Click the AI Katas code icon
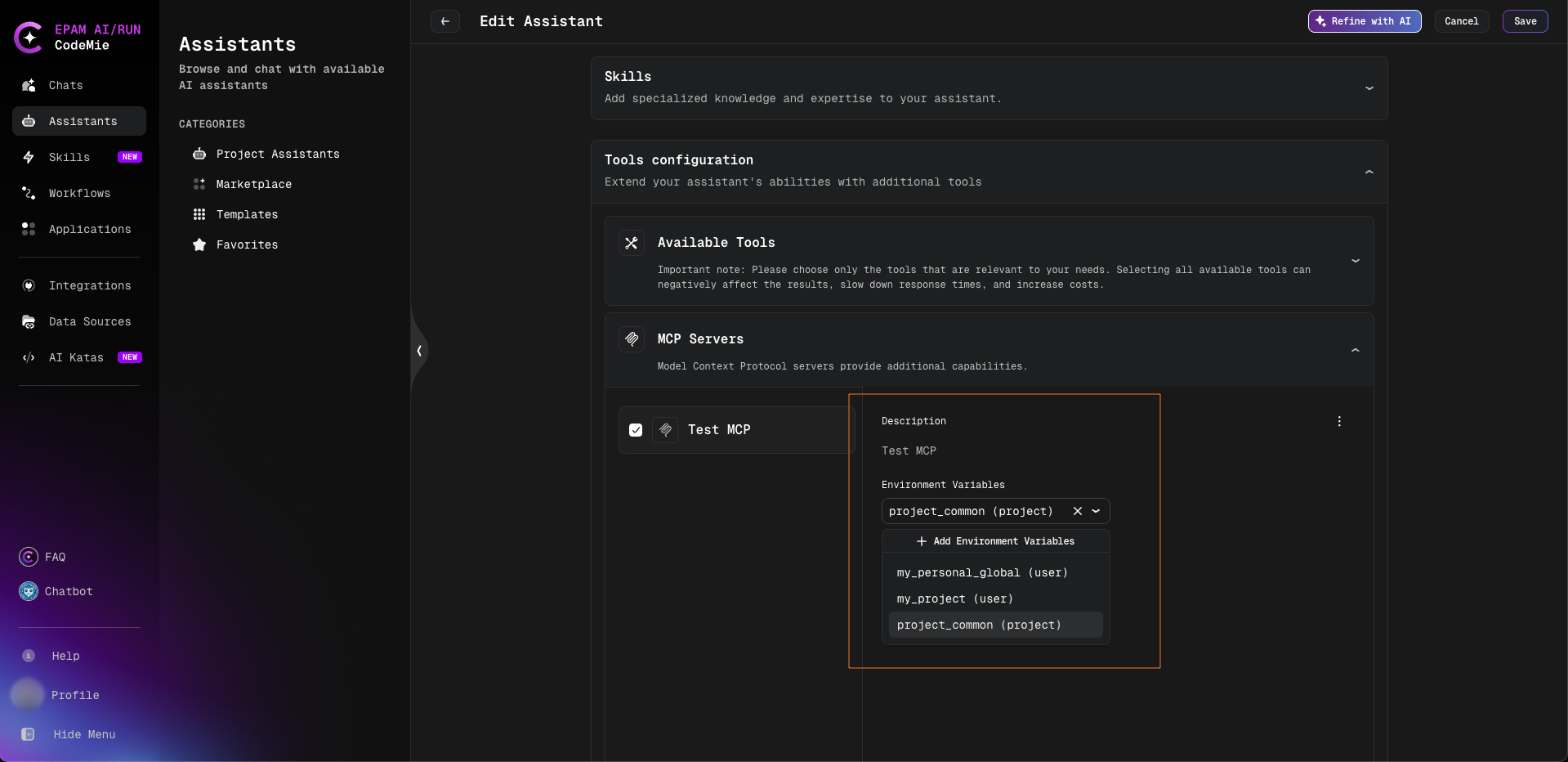This screenshot has width=1568, height=762. tap(29, 357)
